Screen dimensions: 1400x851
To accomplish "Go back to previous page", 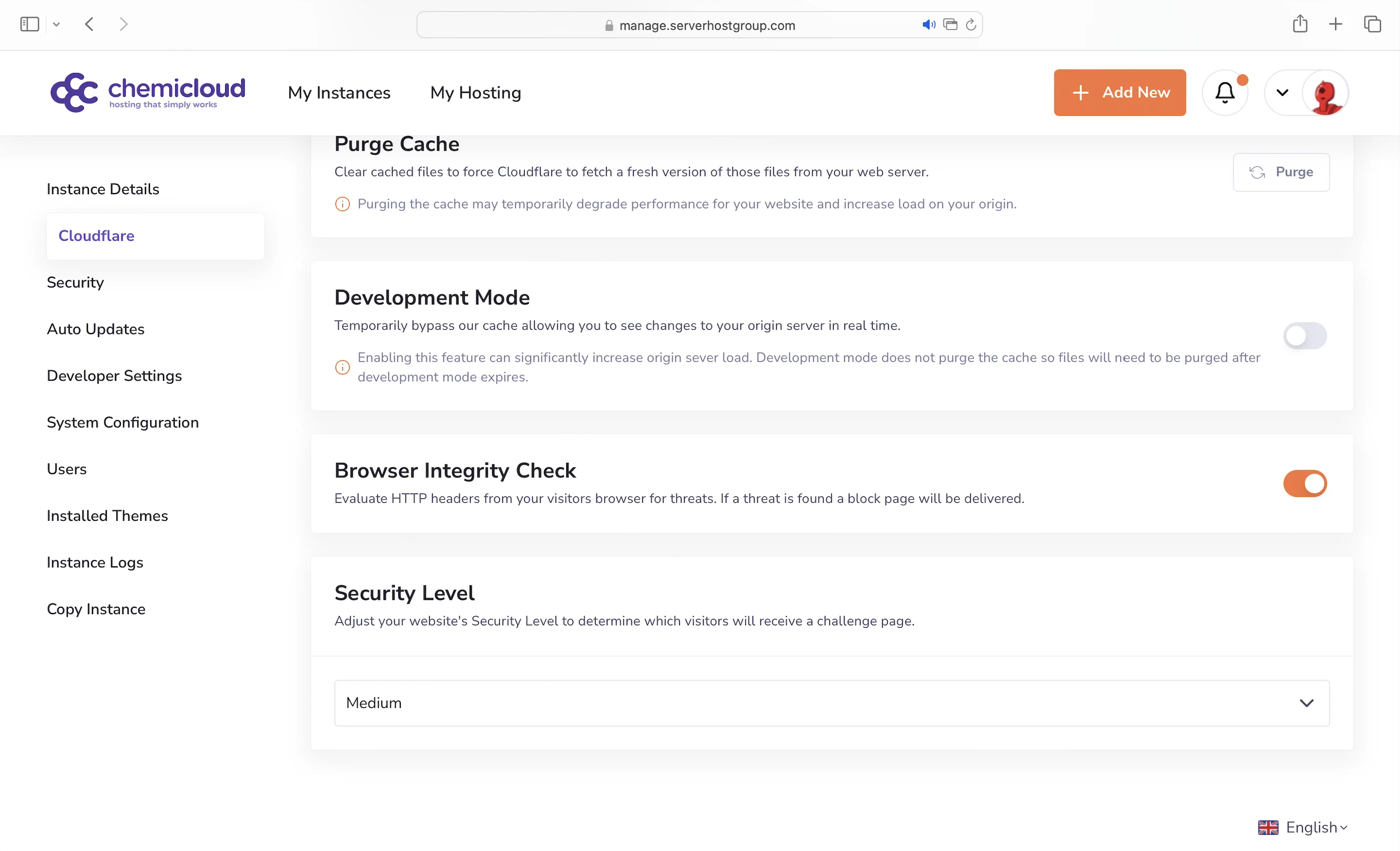I will click(x=89, y=24).
